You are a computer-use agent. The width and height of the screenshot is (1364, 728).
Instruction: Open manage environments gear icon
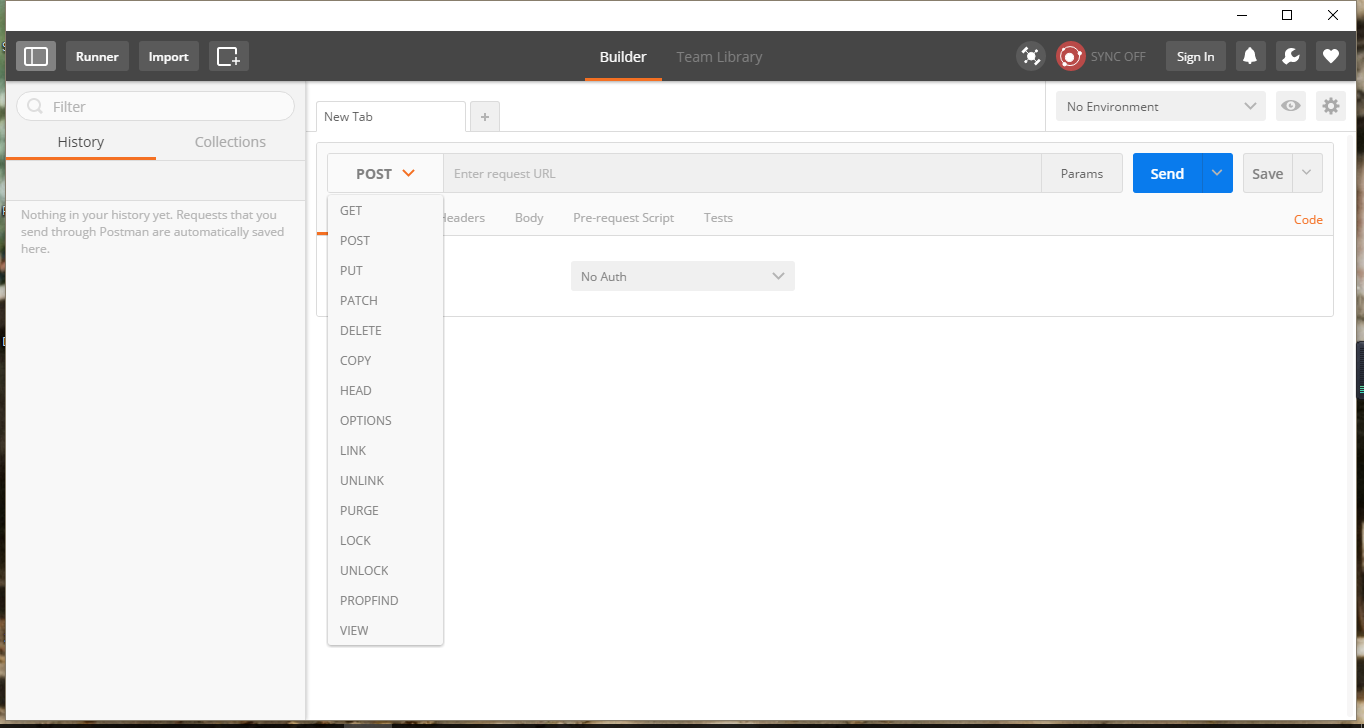click(1330, 106)
